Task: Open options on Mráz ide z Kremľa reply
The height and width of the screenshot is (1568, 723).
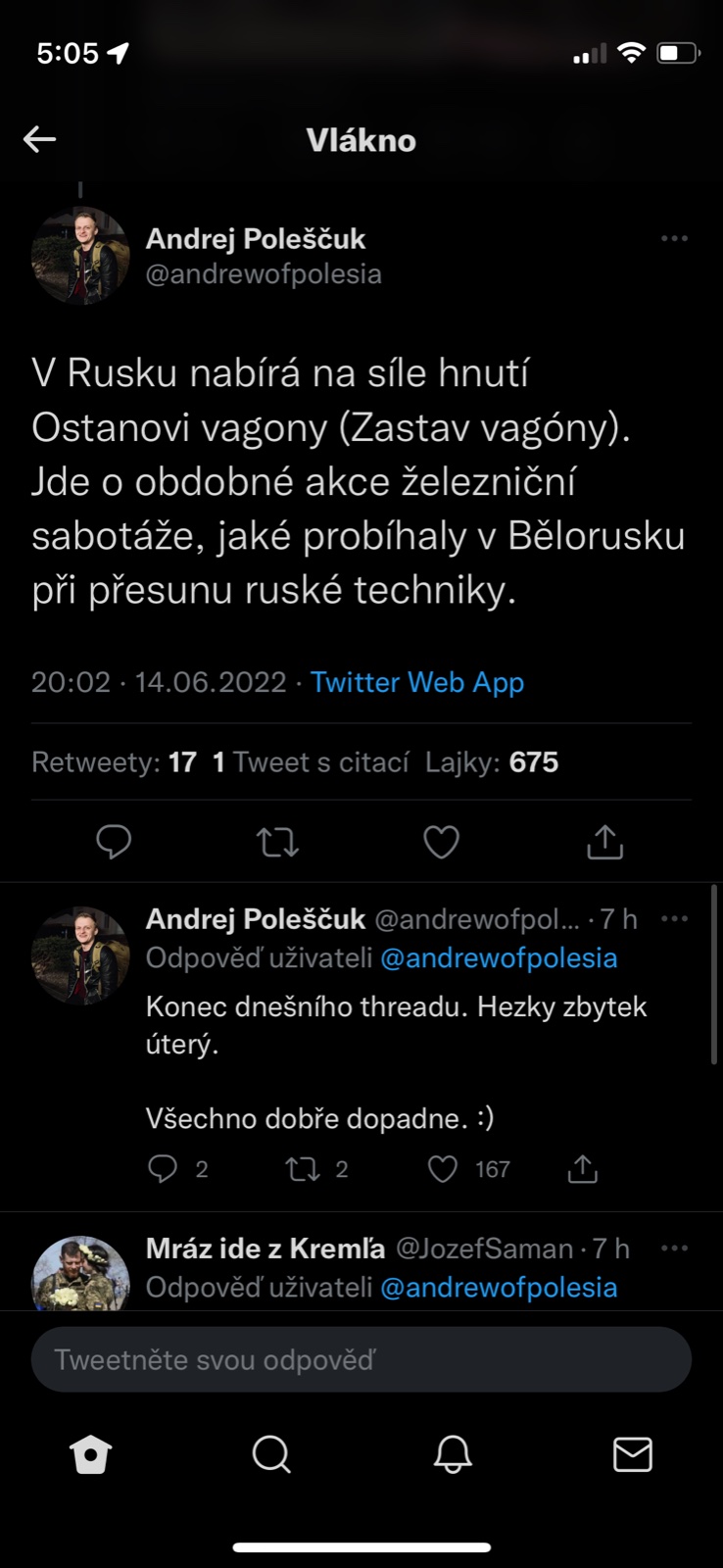Action: [674, 1249]
